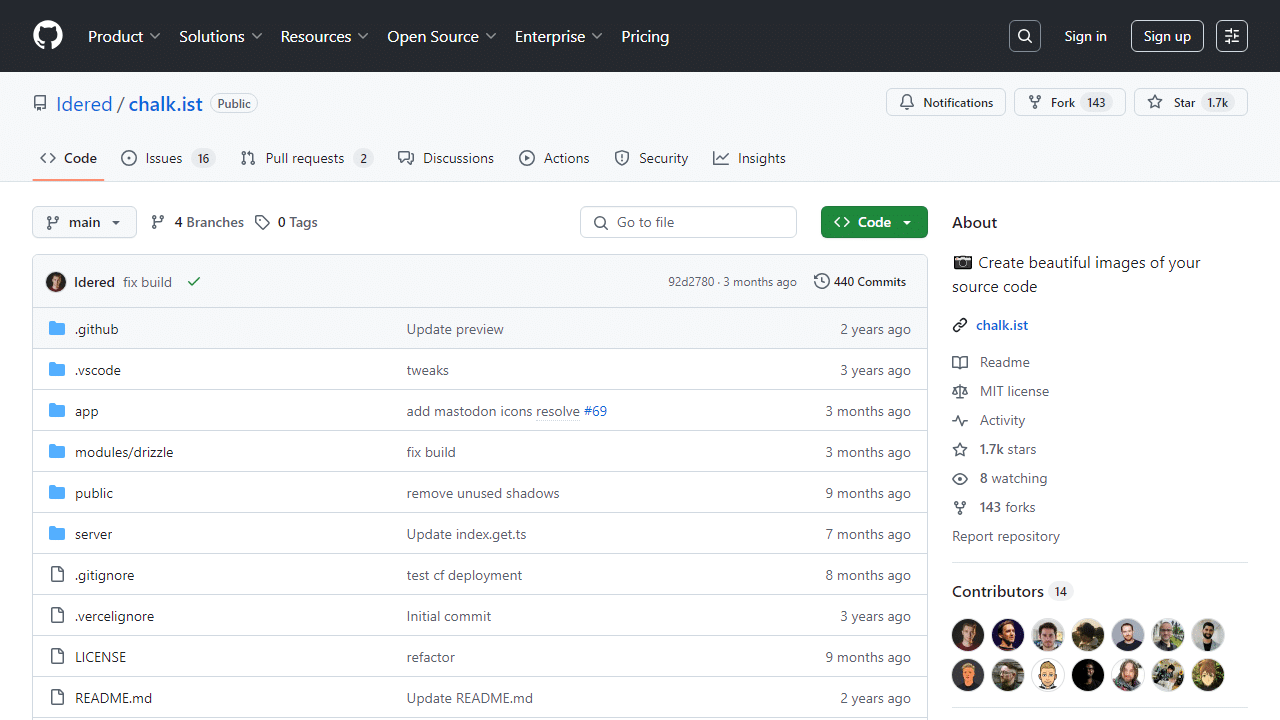
Task: Click the tag icon beside 0 Tags
Action: click(262, 222)
